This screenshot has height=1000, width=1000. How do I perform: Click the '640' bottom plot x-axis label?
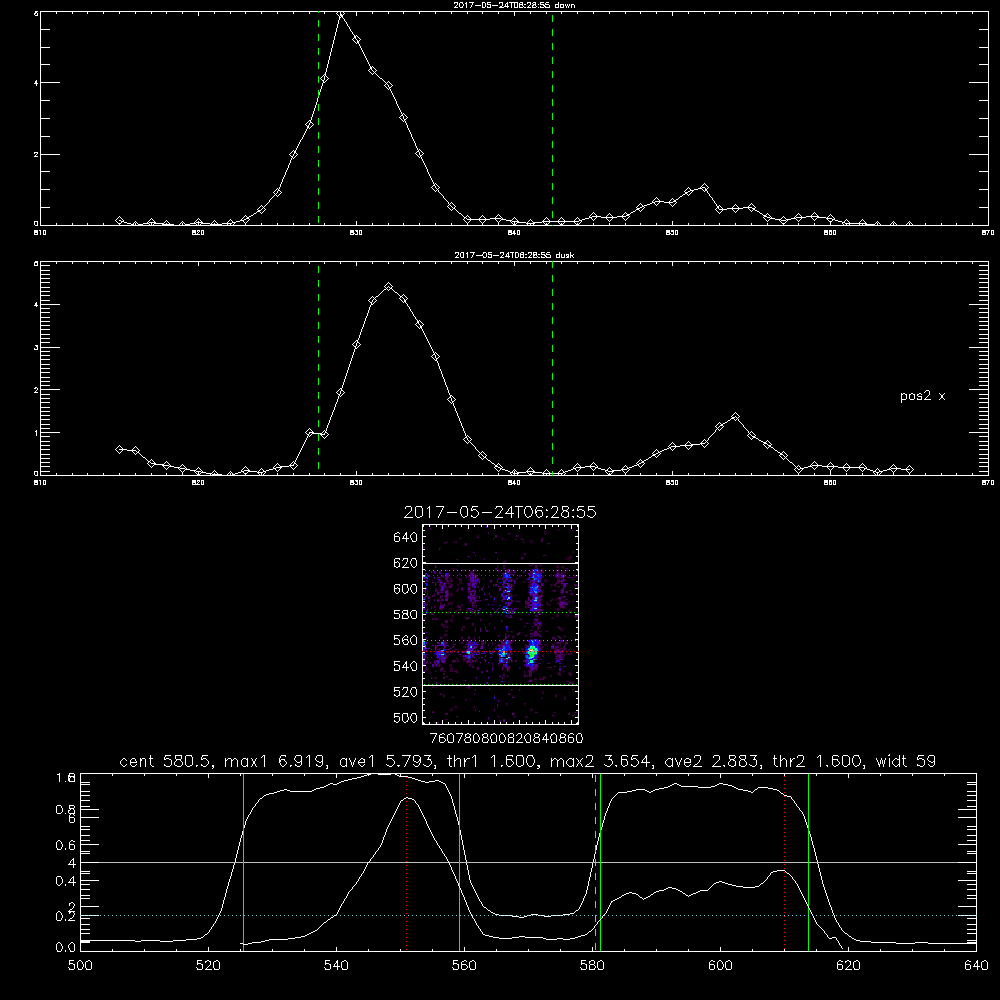coord(976,966)
